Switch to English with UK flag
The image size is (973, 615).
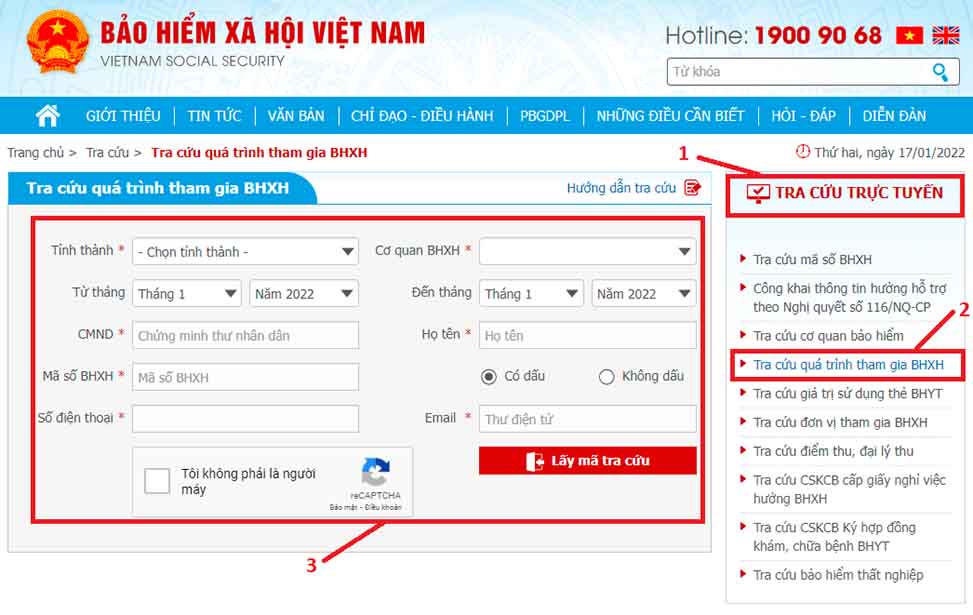945,36
